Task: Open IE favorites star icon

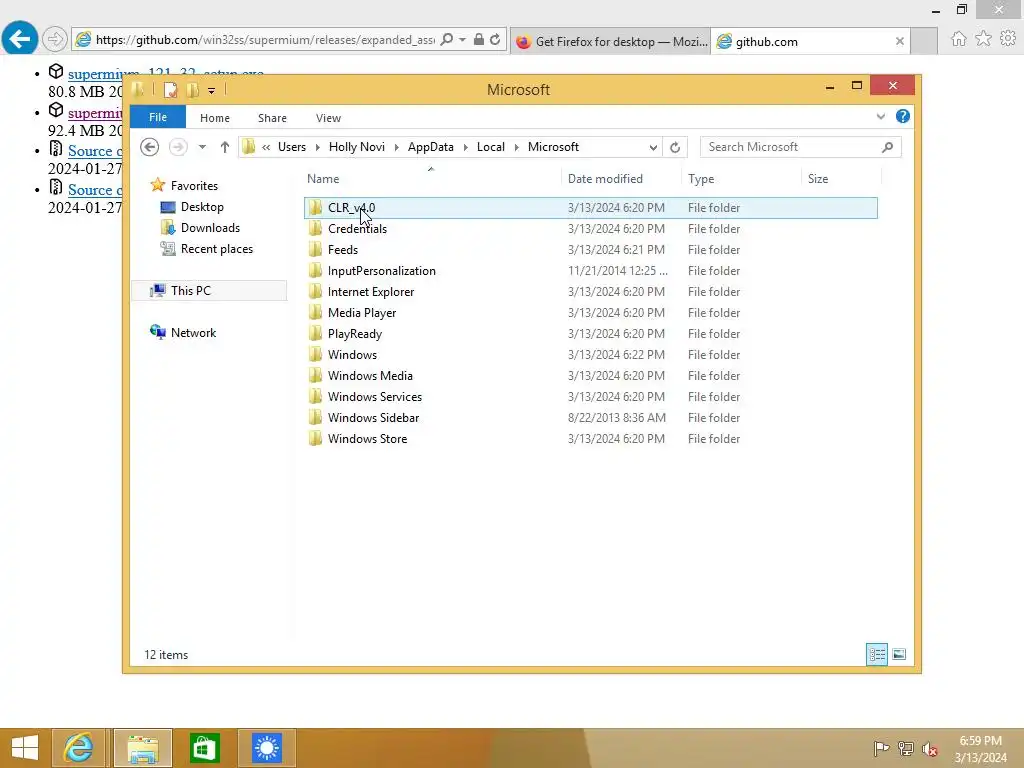Action: coord(983,39)
